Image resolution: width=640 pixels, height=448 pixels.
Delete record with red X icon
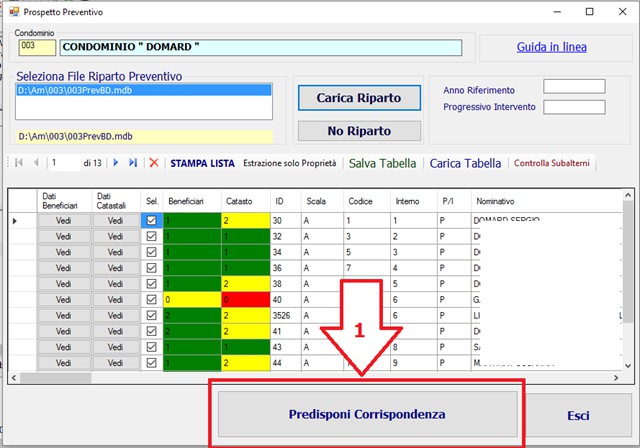154,163
